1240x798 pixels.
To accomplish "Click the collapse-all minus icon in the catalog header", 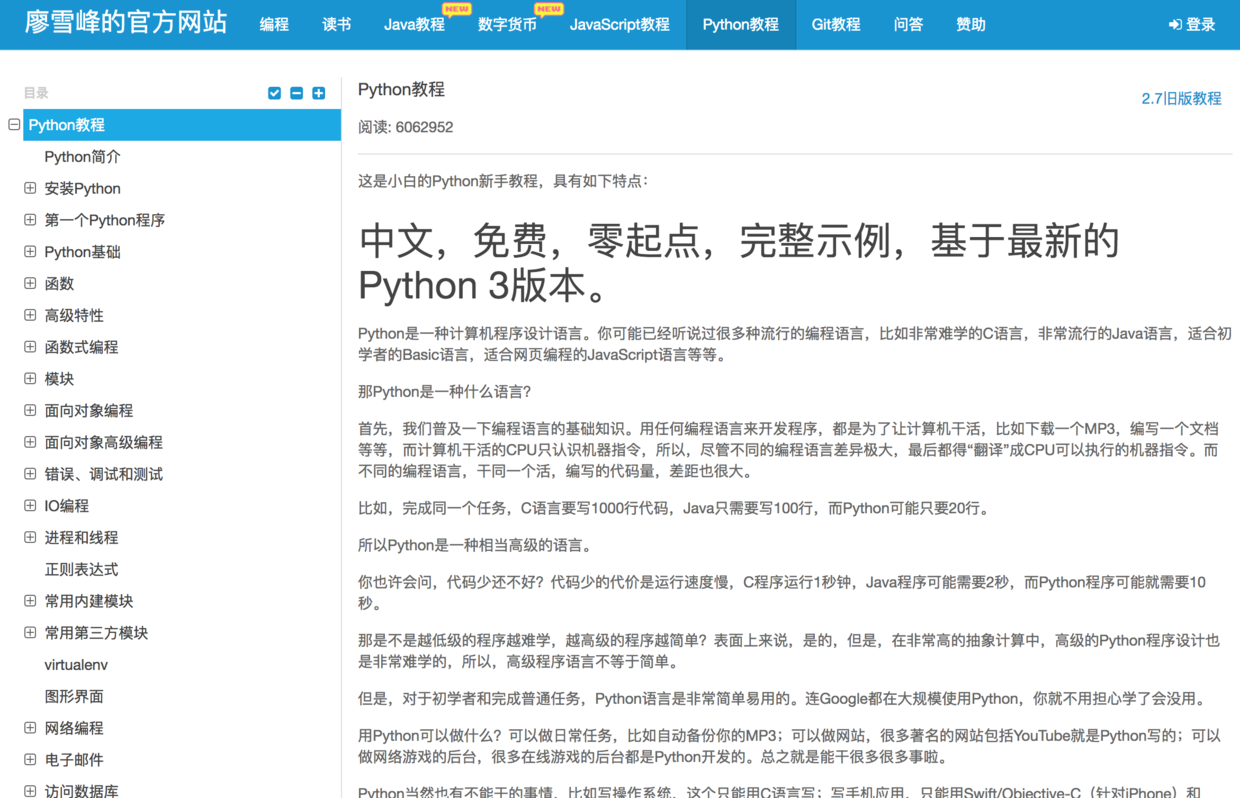I will (x=297, y=93).
